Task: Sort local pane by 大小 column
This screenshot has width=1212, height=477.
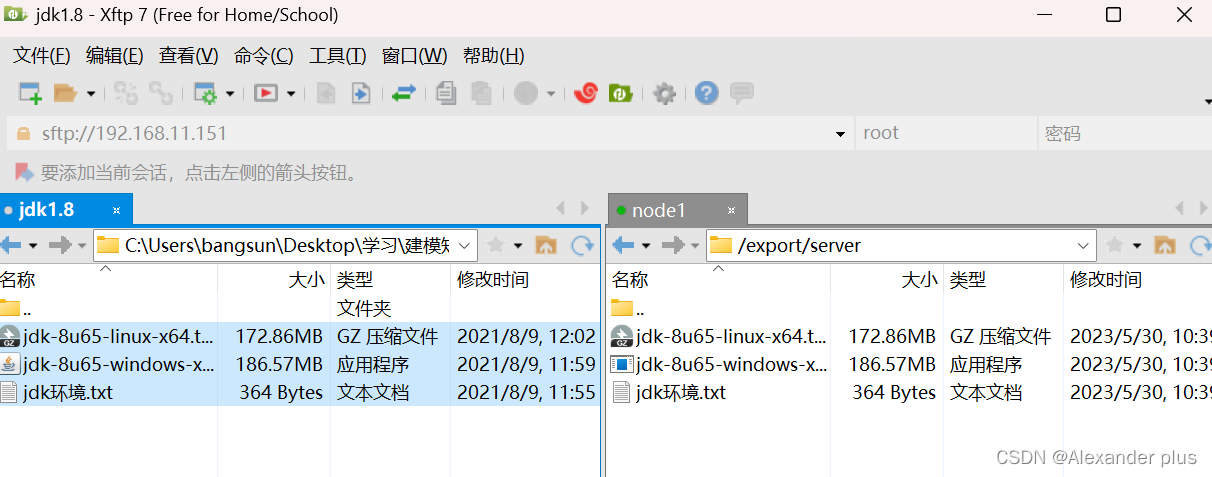Action: (273, 279)
